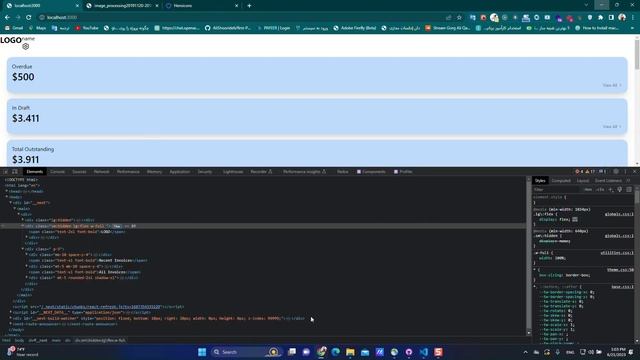
Task: Open the Application tab in DevTools
Action: [180, 172]
